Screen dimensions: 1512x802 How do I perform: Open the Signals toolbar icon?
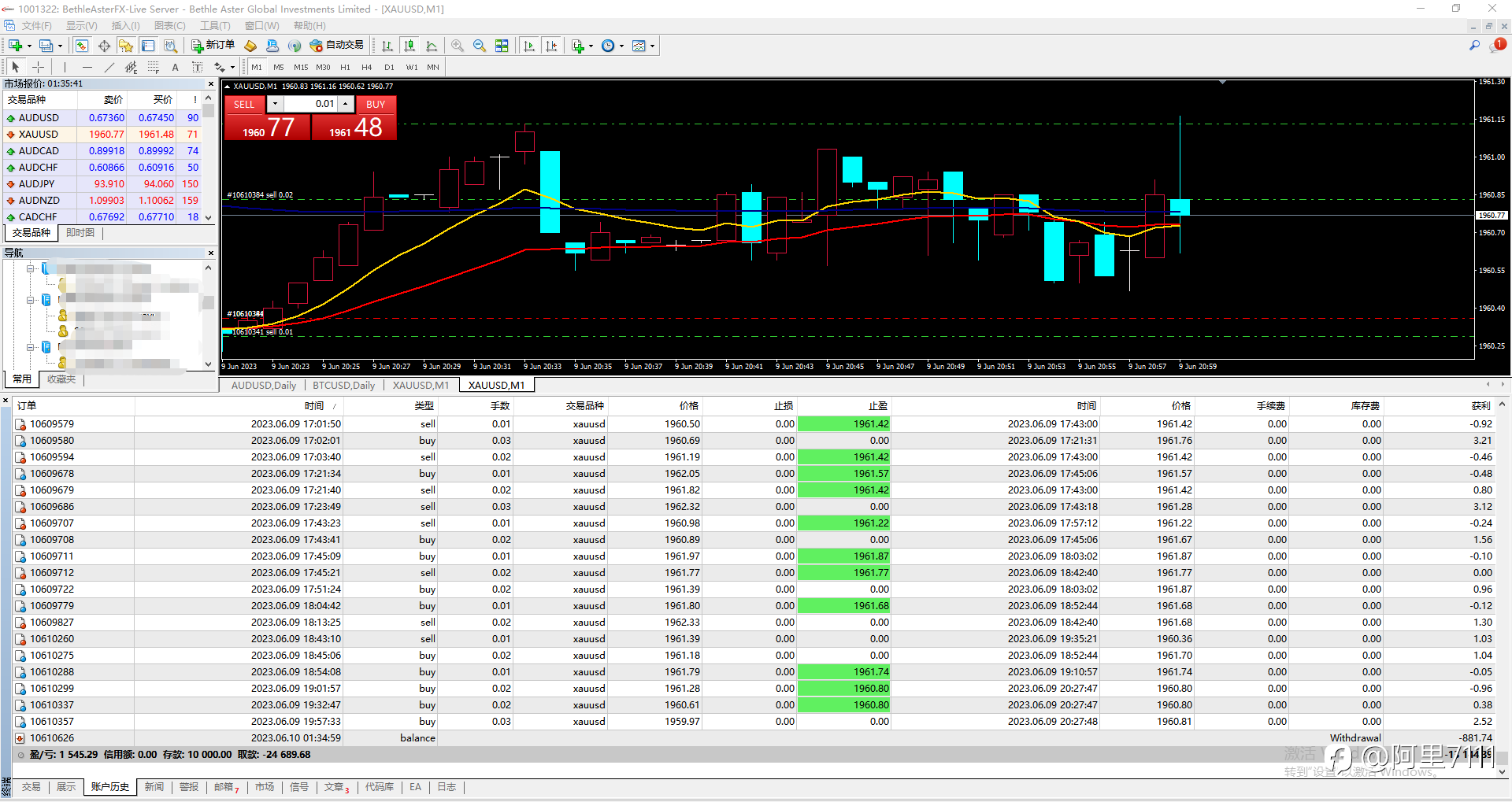(295, 46)
